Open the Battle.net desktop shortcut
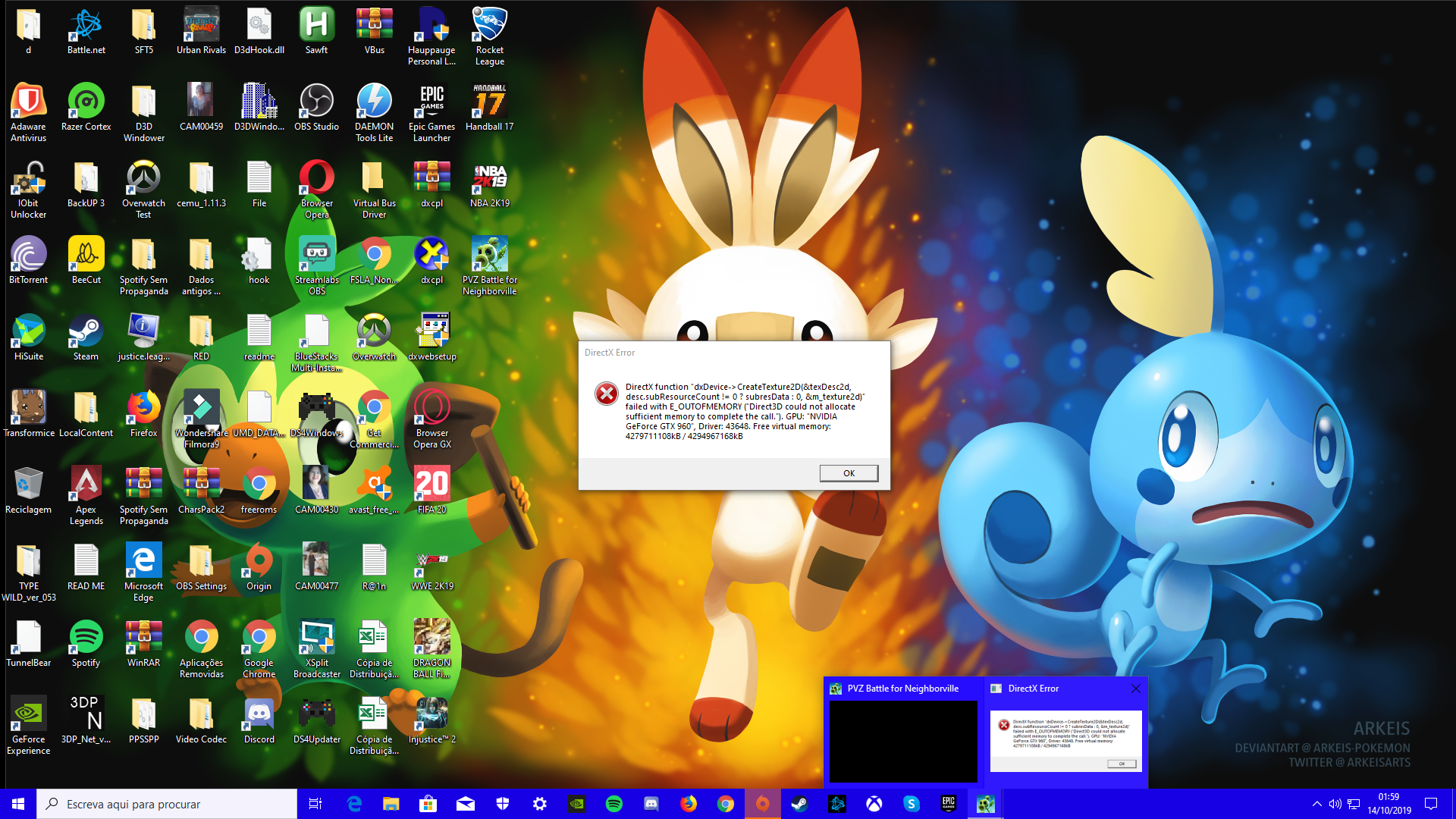This screenshot has height=819, width=1456. [86, 27]
